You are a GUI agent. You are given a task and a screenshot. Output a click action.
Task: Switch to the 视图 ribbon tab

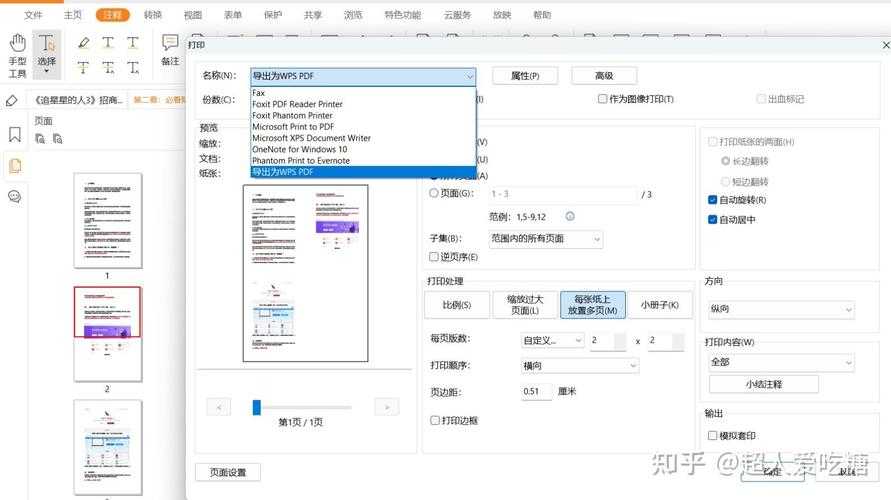click(193, 15)
